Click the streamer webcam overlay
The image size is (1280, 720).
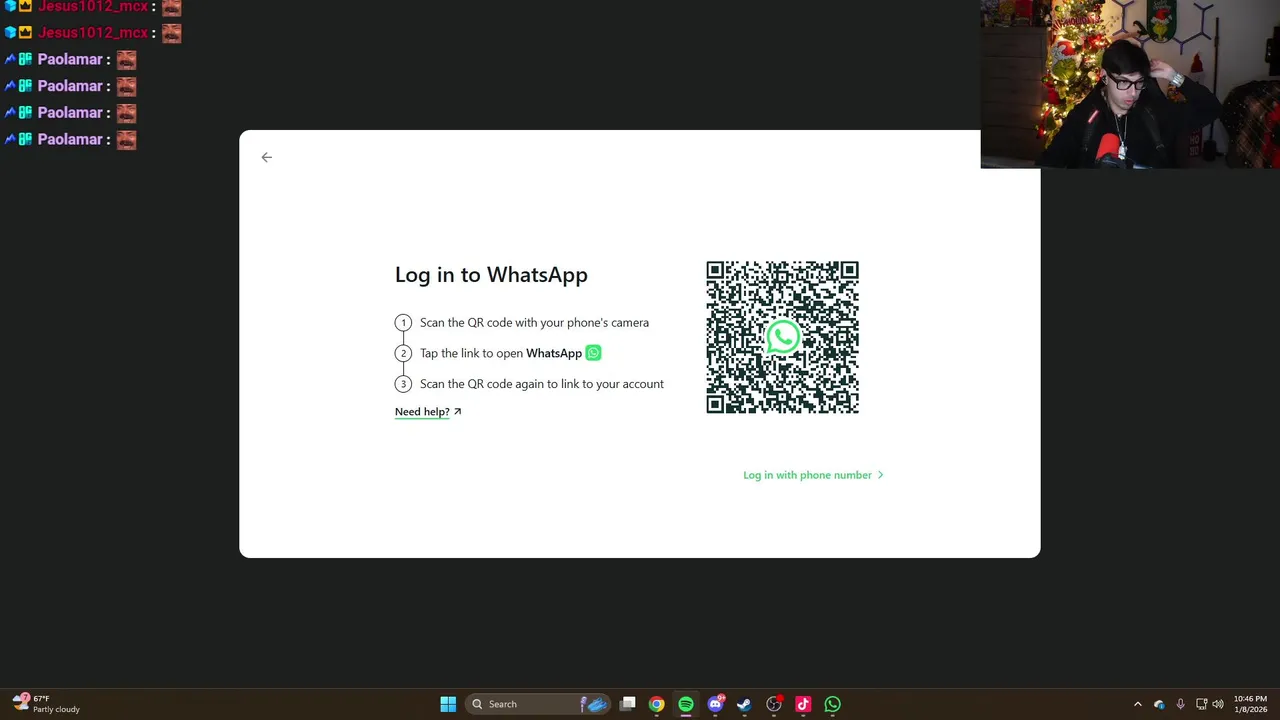[x=1130, y=84]
